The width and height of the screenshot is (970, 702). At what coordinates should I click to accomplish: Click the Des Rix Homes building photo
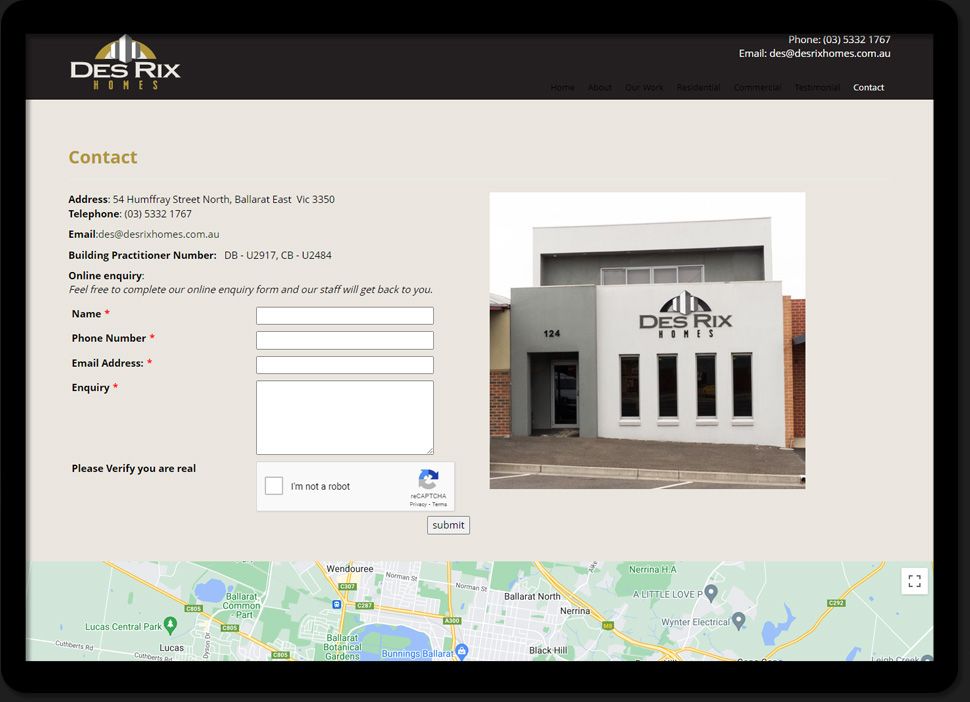click(647, 340)
